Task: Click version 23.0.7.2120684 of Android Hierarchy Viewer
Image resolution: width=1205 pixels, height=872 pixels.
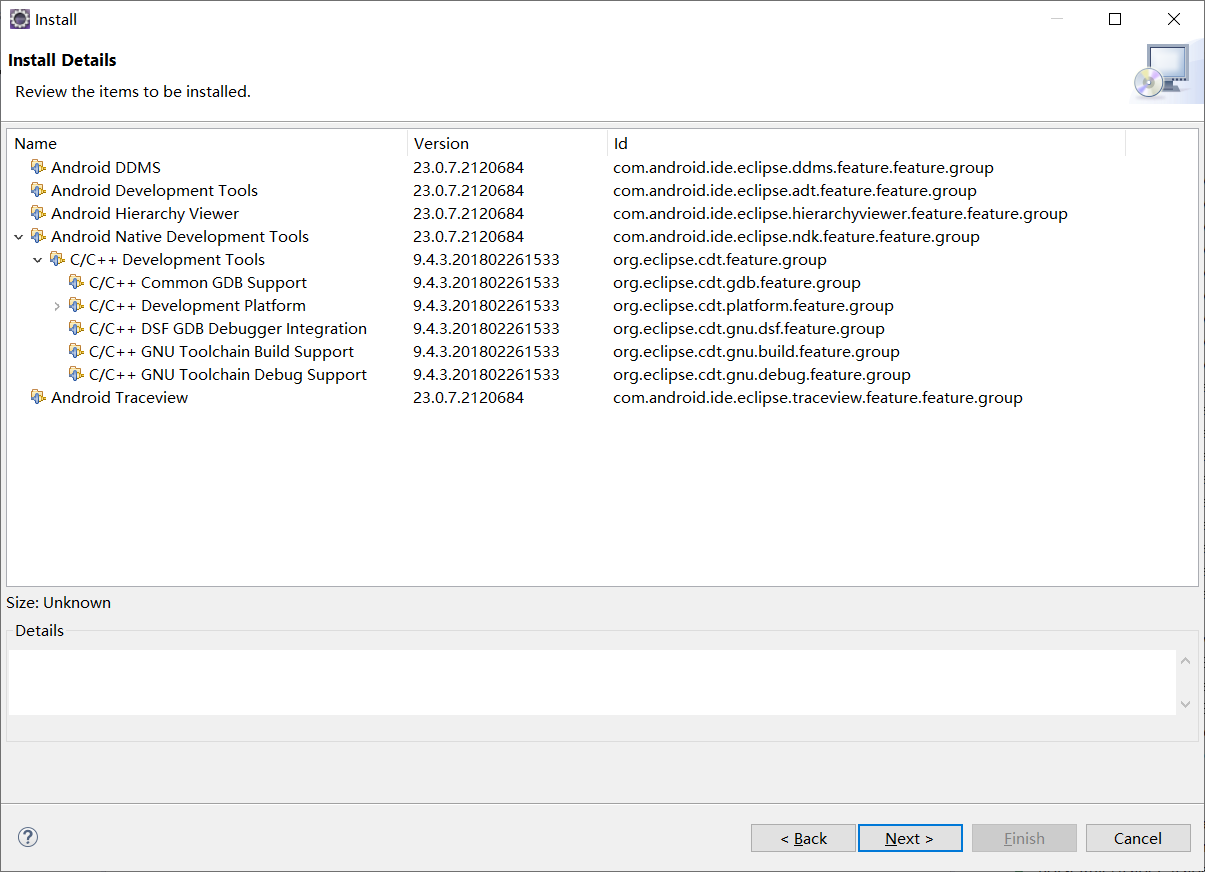Action: 468,213
